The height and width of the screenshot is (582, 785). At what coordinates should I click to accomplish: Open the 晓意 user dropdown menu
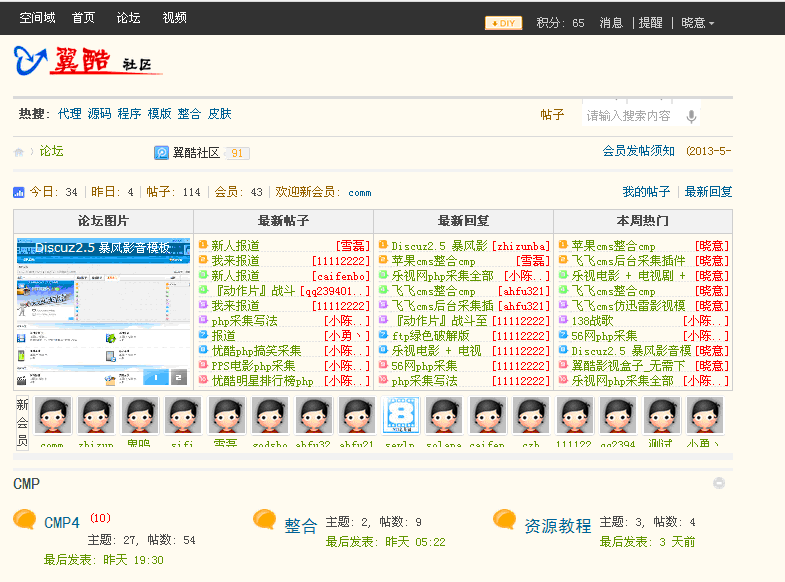click(697, 23)
